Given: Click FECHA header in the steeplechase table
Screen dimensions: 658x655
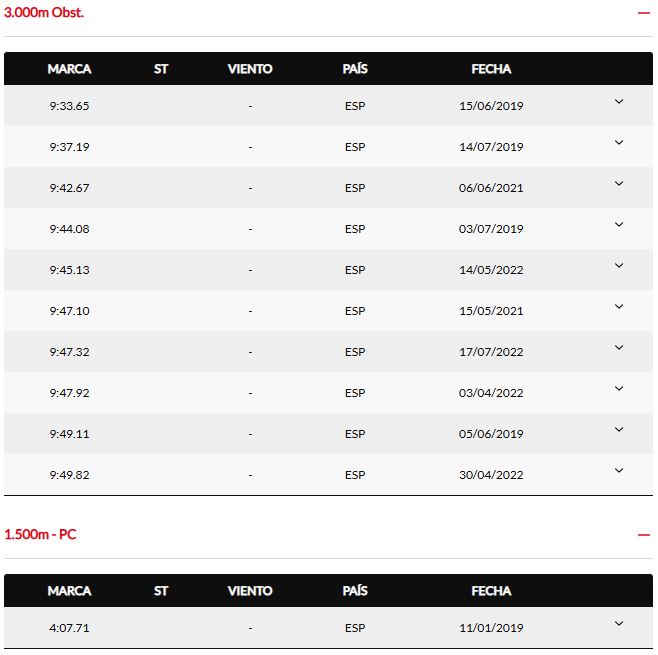Looking at the screenshot, I should [491, 69].
